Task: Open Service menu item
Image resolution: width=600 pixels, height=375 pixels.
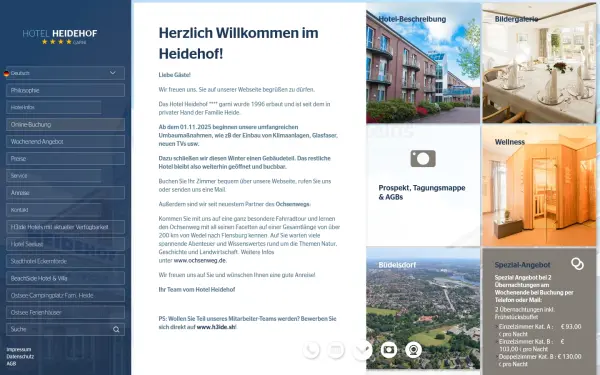Action: click(x=54, y=176)
